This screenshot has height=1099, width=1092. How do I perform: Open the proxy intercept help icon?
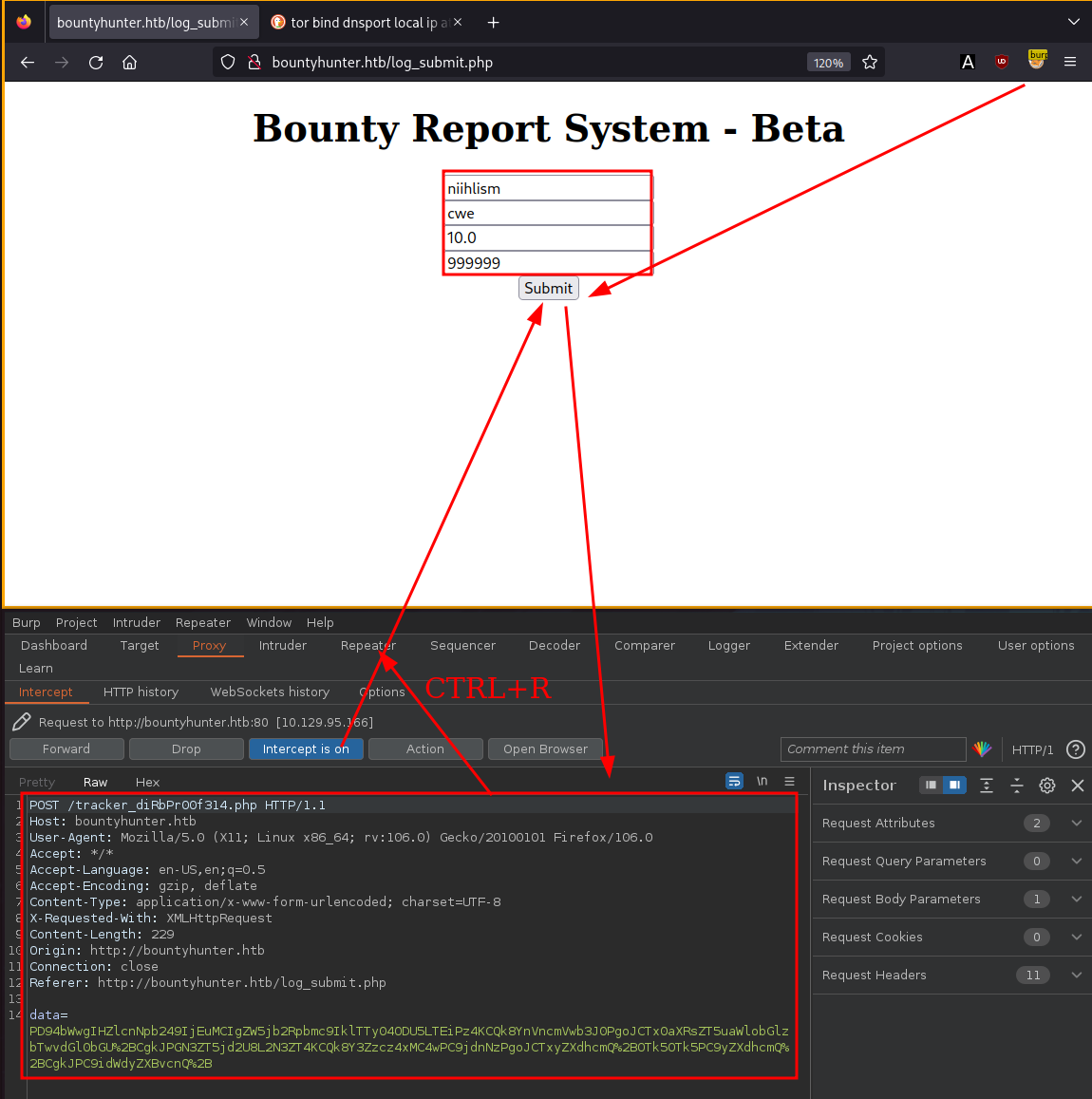click(1075, 749)
